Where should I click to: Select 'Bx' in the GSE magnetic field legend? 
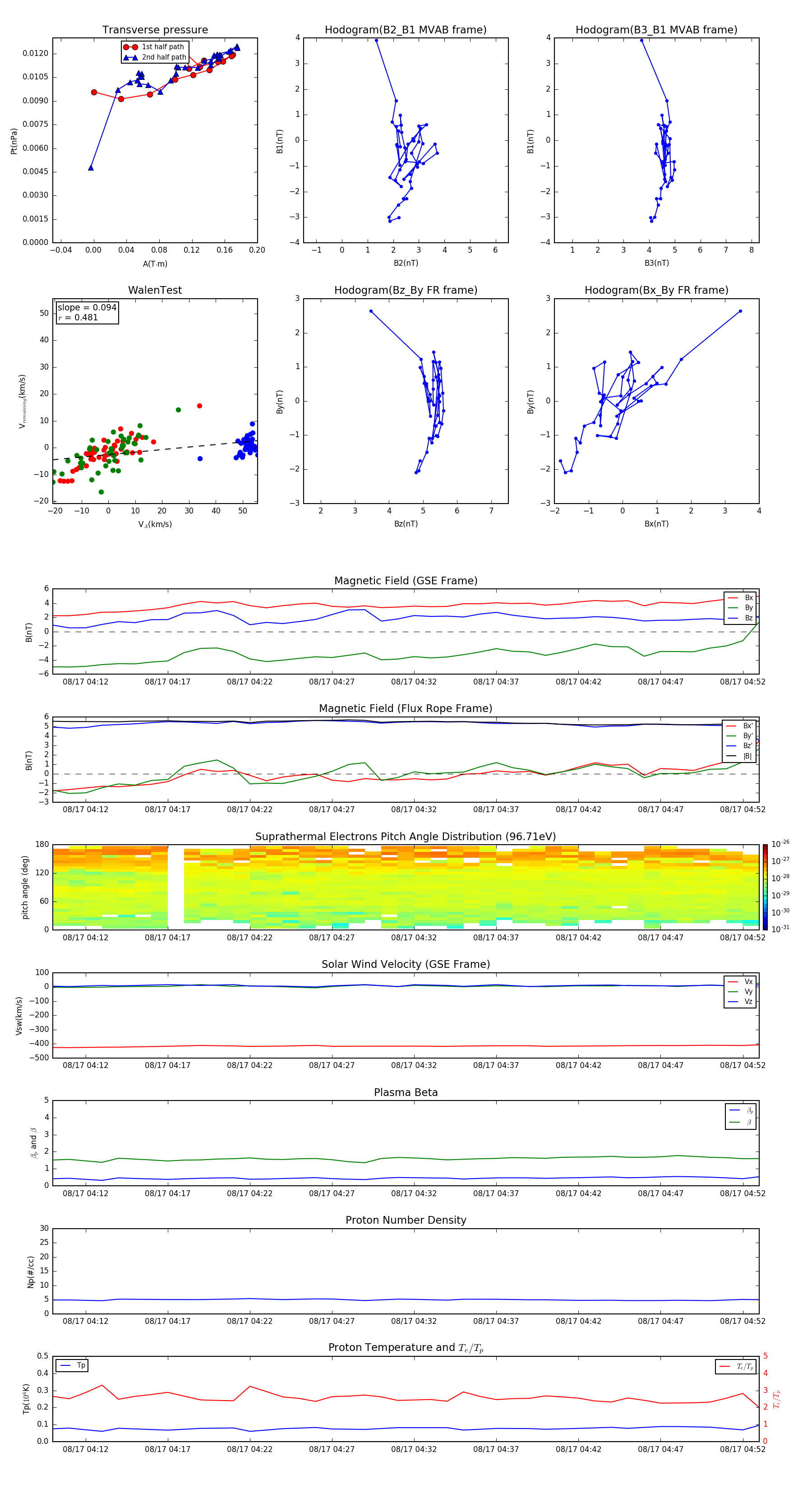coord(740,598)
